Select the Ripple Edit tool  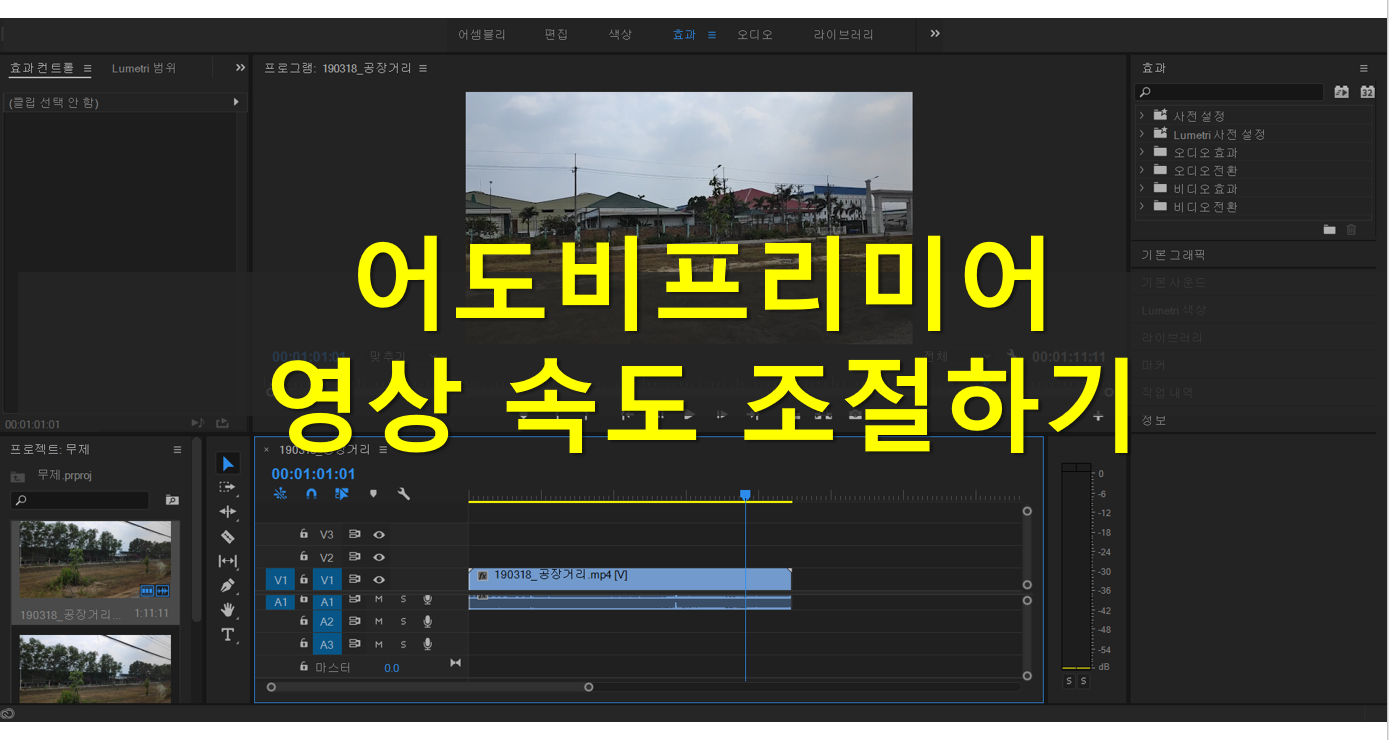pos(228,512)
